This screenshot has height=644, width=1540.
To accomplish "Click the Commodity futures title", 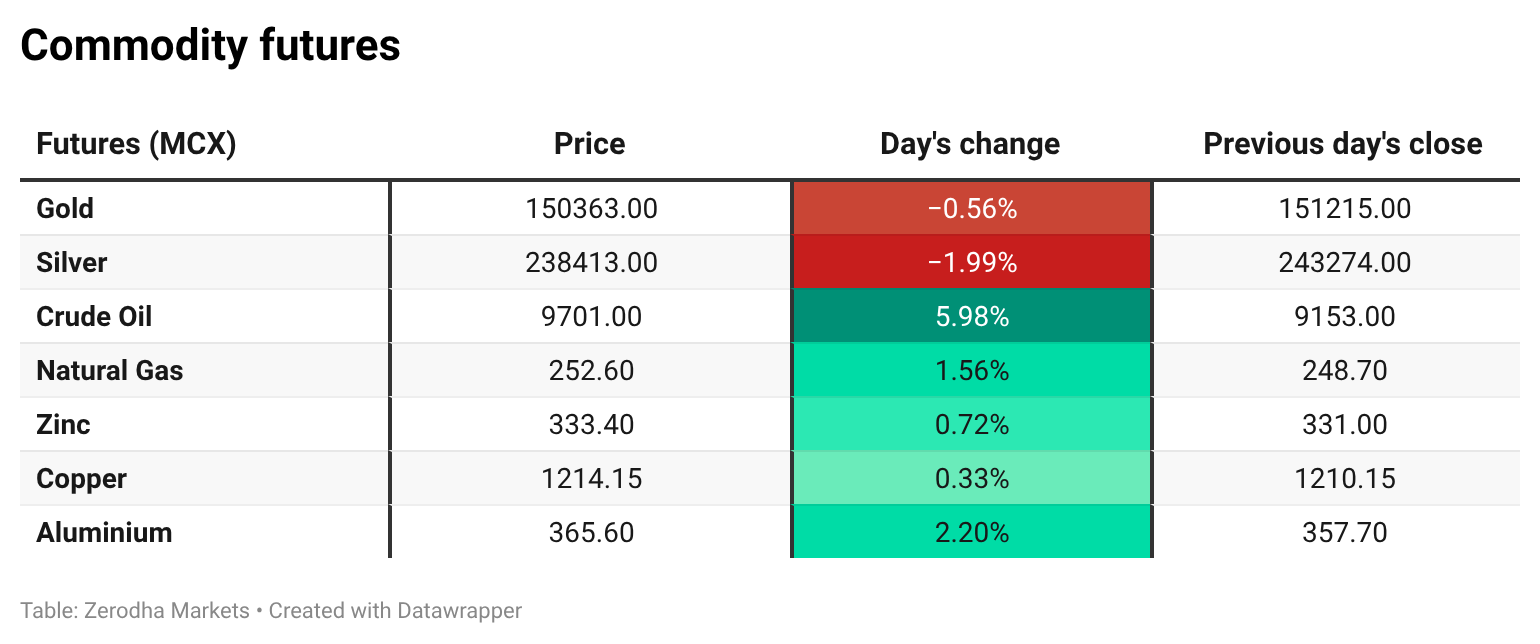I will 210,46.
